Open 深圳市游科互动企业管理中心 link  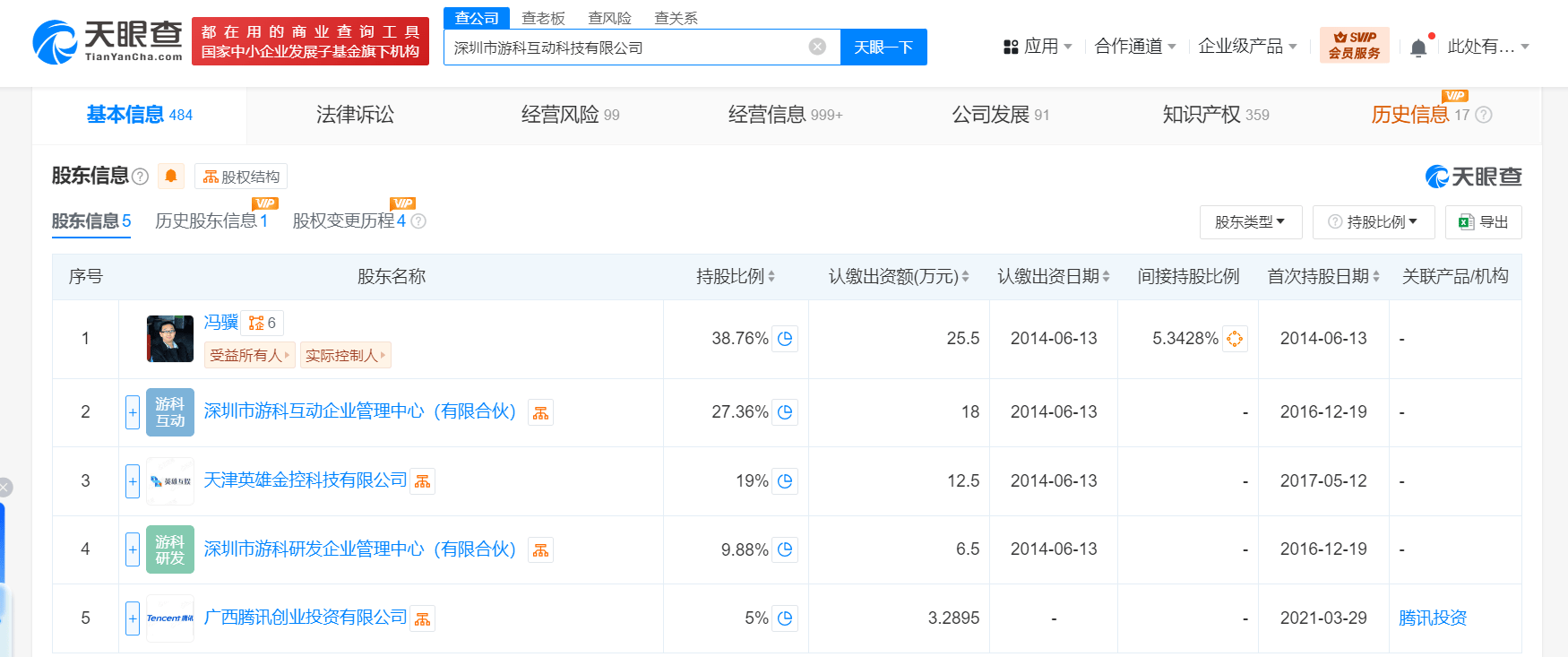click(x=359, y=411)
